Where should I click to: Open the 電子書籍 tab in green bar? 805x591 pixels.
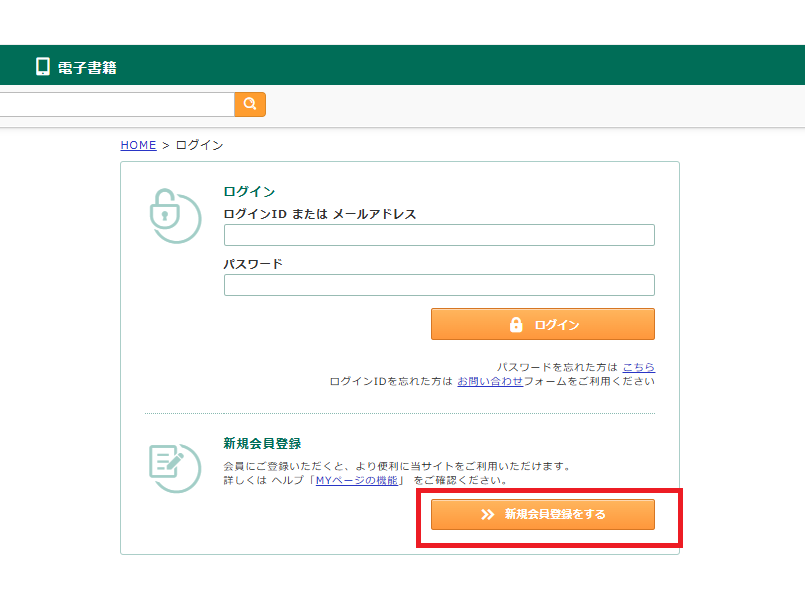point(87,68)
